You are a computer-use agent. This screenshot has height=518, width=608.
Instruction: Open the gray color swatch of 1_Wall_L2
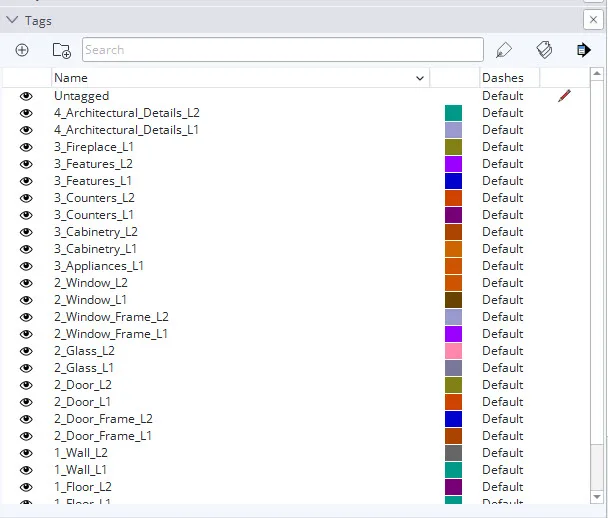pyautogui.click(x=453, y=453)
